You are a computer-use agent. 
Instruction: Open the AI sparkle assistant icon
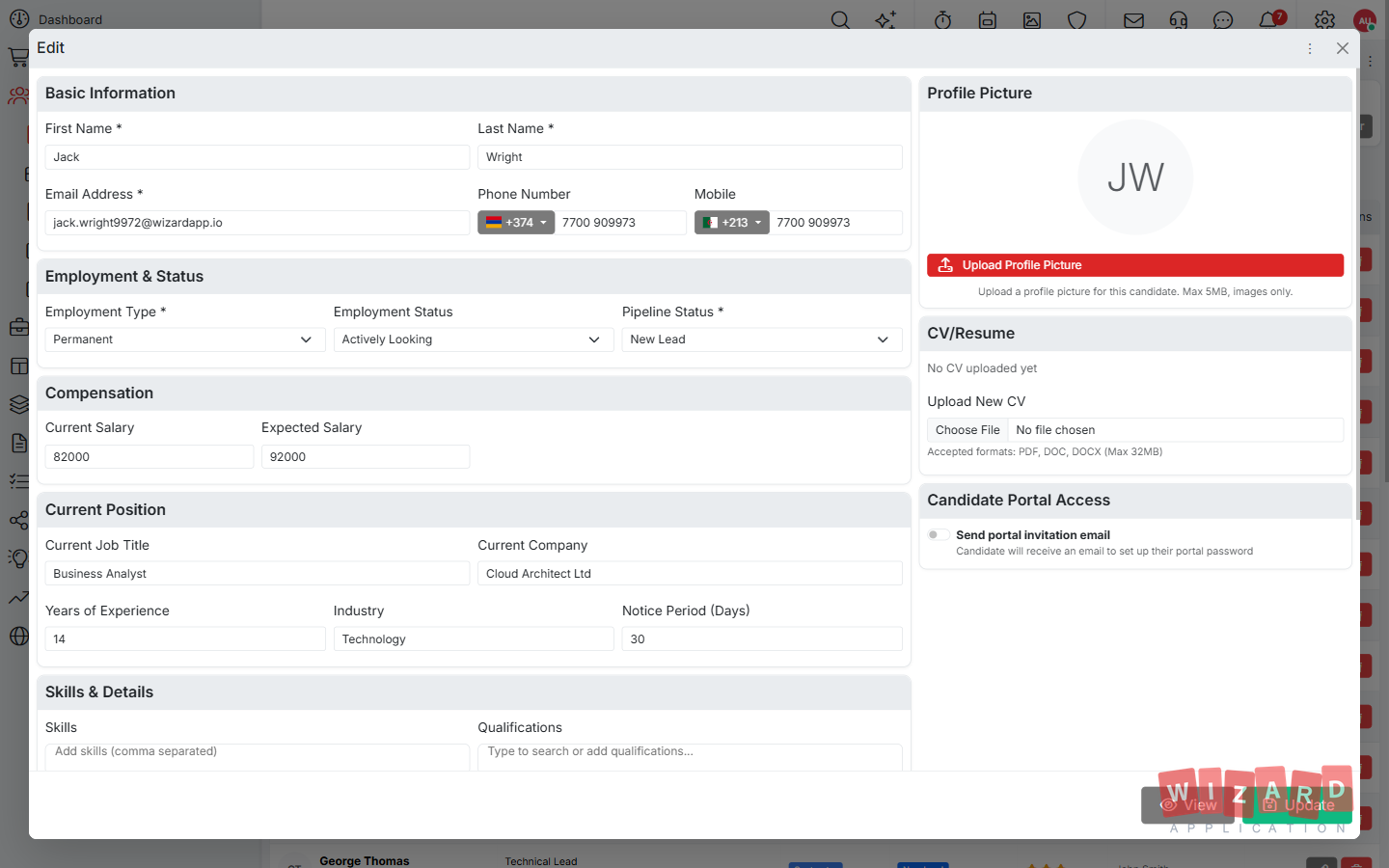(885, 20)
